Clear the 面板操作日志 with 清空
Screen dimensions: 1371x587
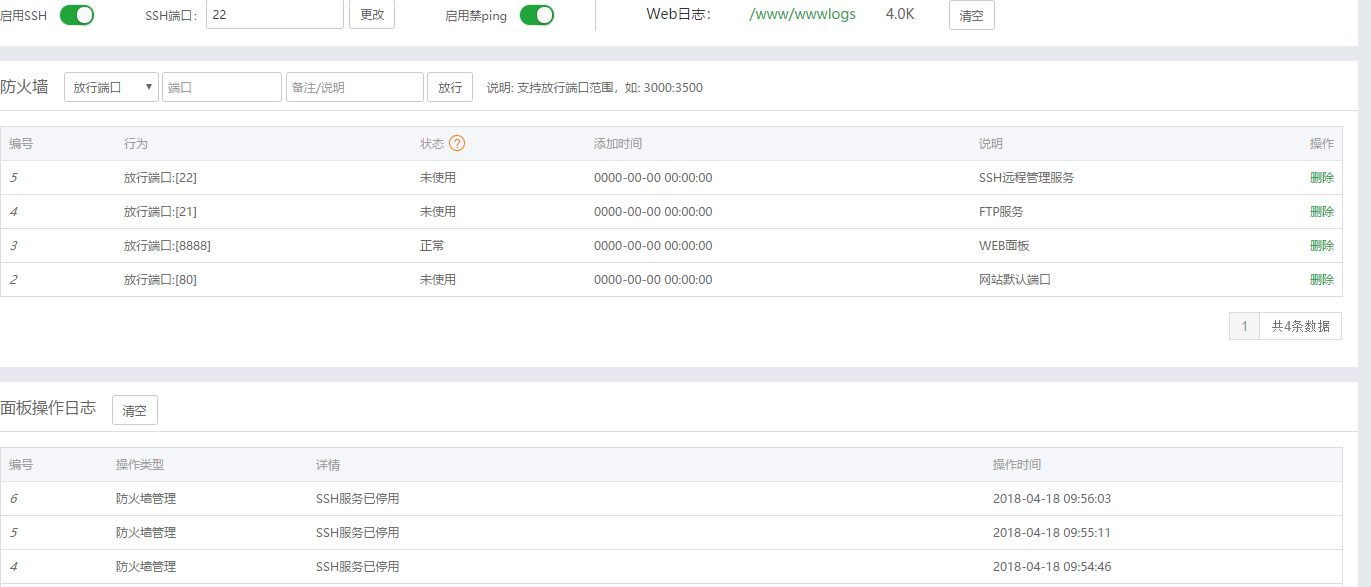pyautogui.click(x=134, y=410)
